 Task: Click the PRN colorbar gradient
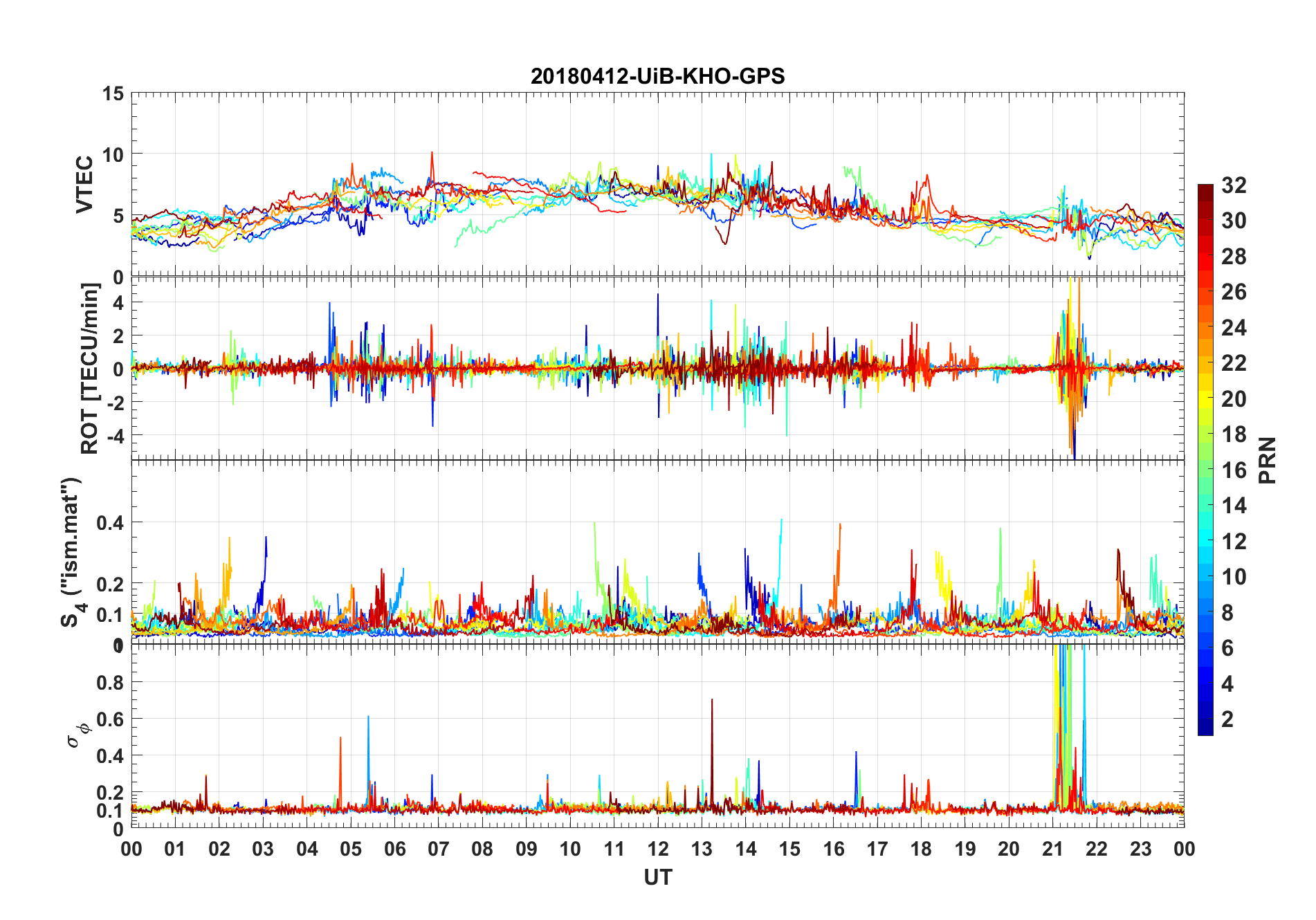(1205, 459)
